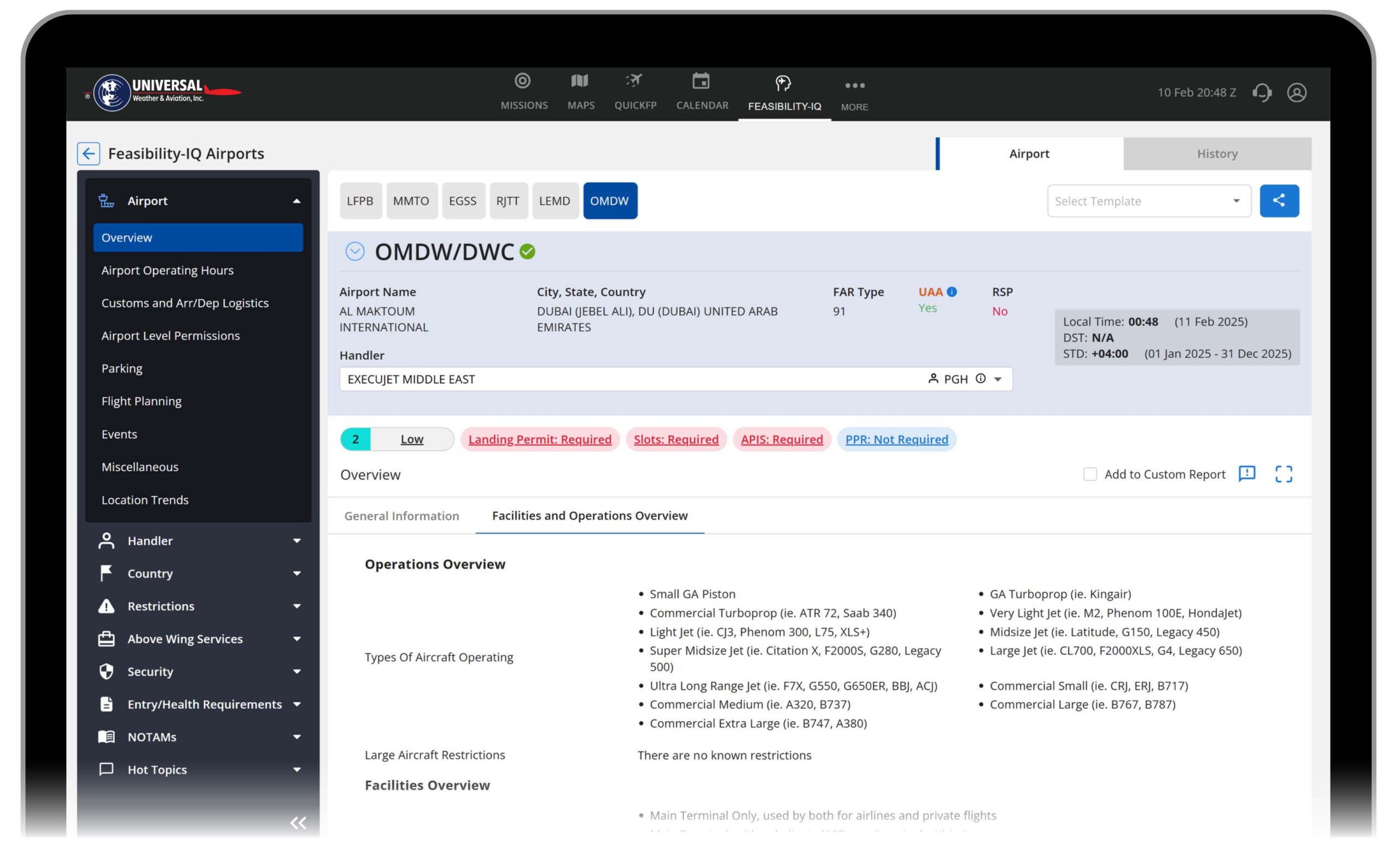Collapse the sidebar with the double-chevron icon

[x=297, y=822]
